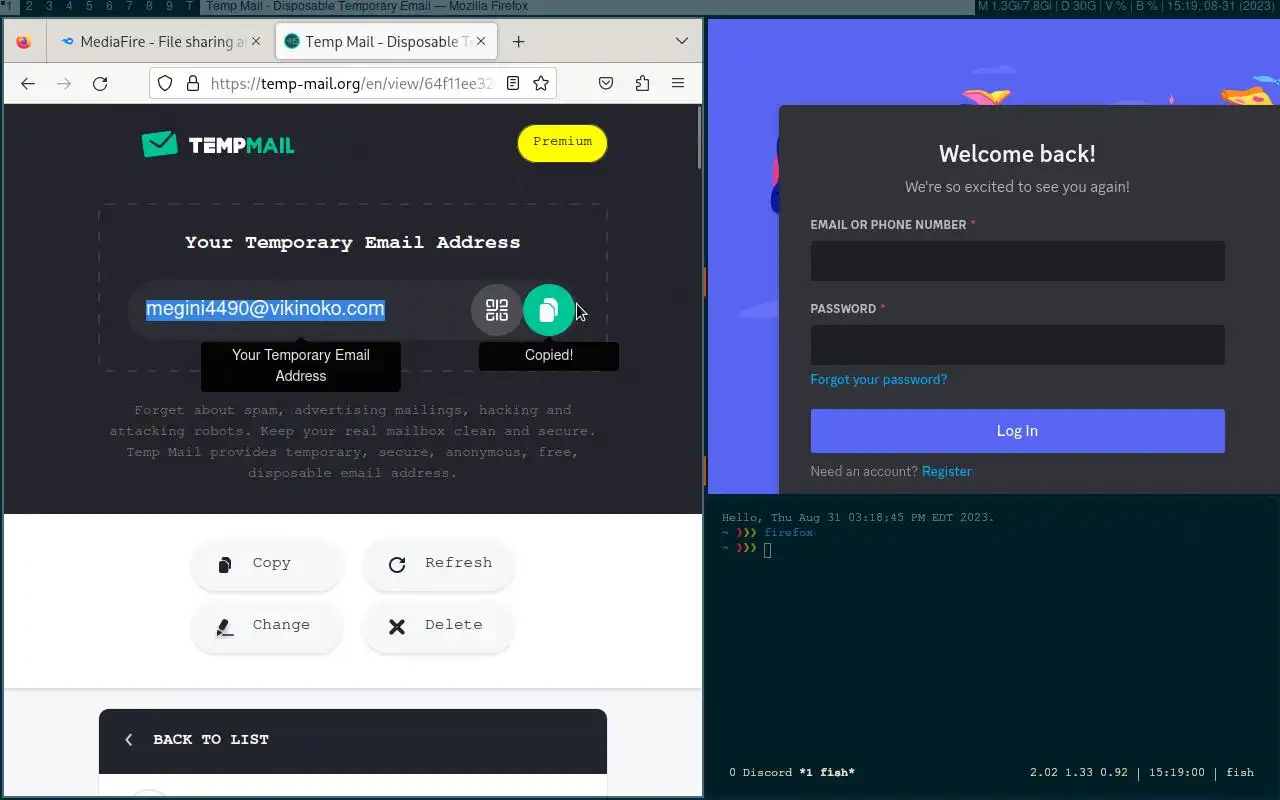Switch to the MediaFire tab

point(159,42)
